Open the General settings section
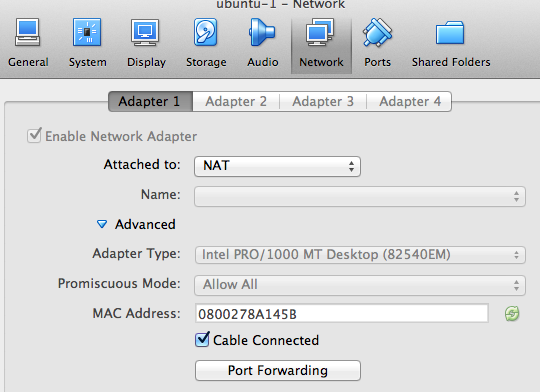Image resolution: width=540 pixels, height=392 pixels. [28, 42]
